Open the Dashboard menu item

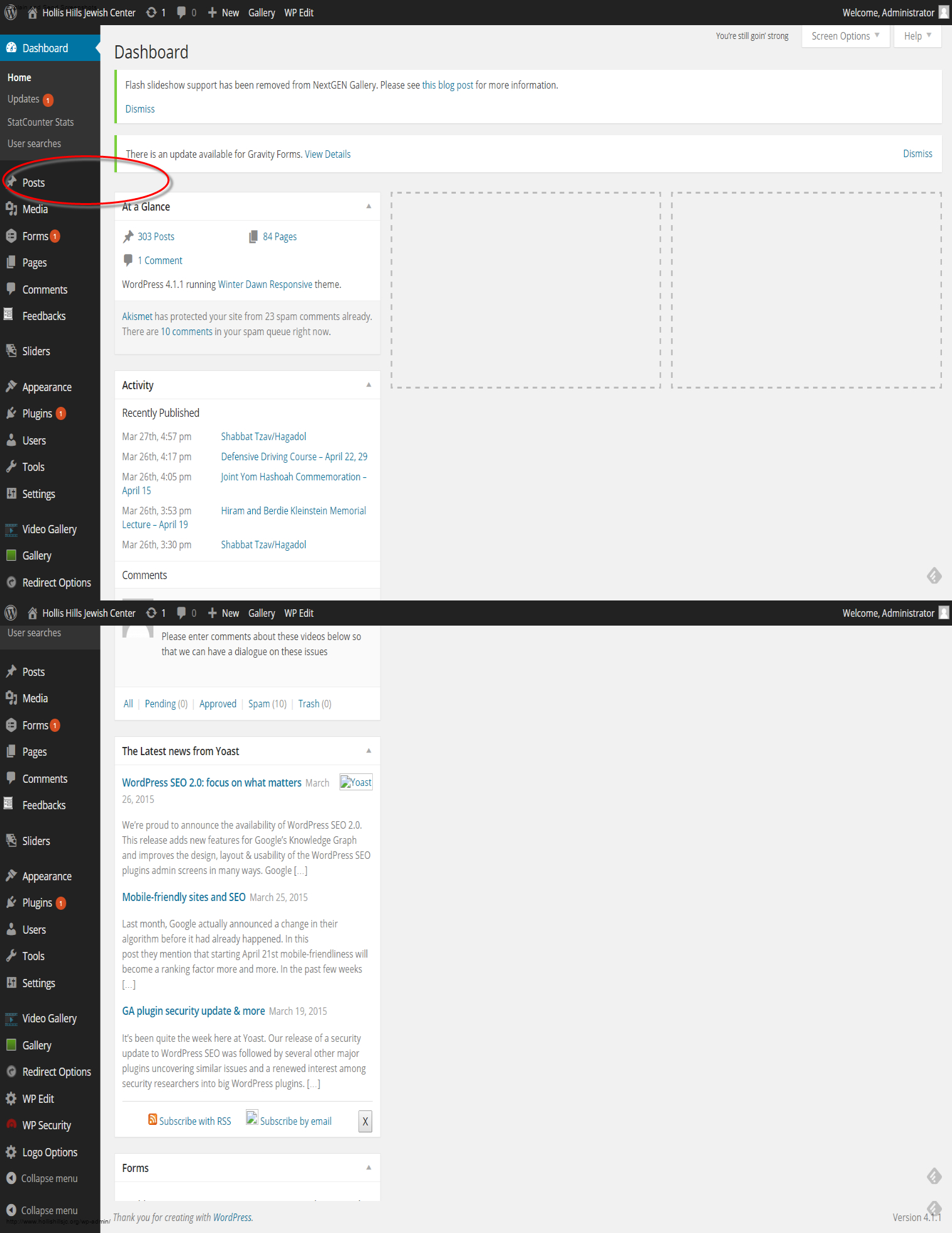pyautogui.click(x=50, y=48)
